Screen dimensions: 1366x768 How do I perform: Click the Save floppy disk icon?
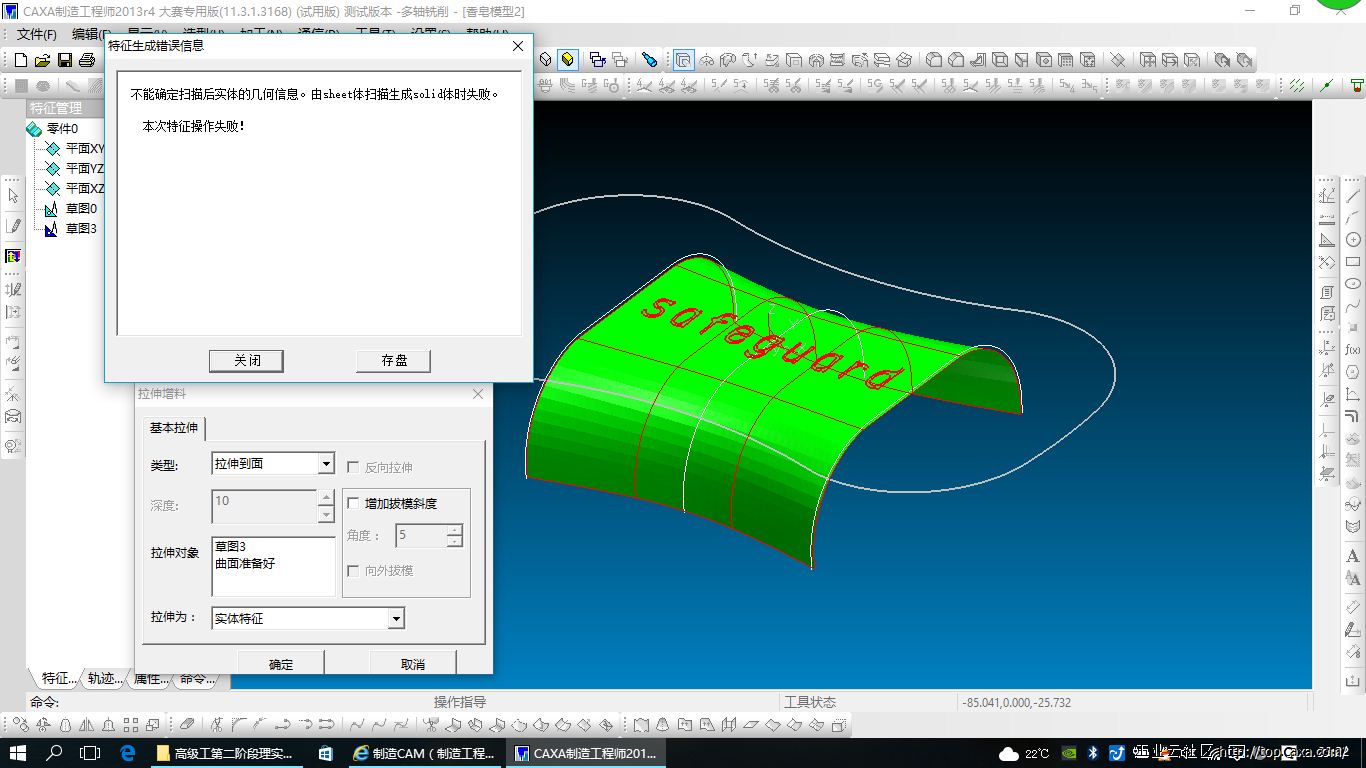[65, 60]
